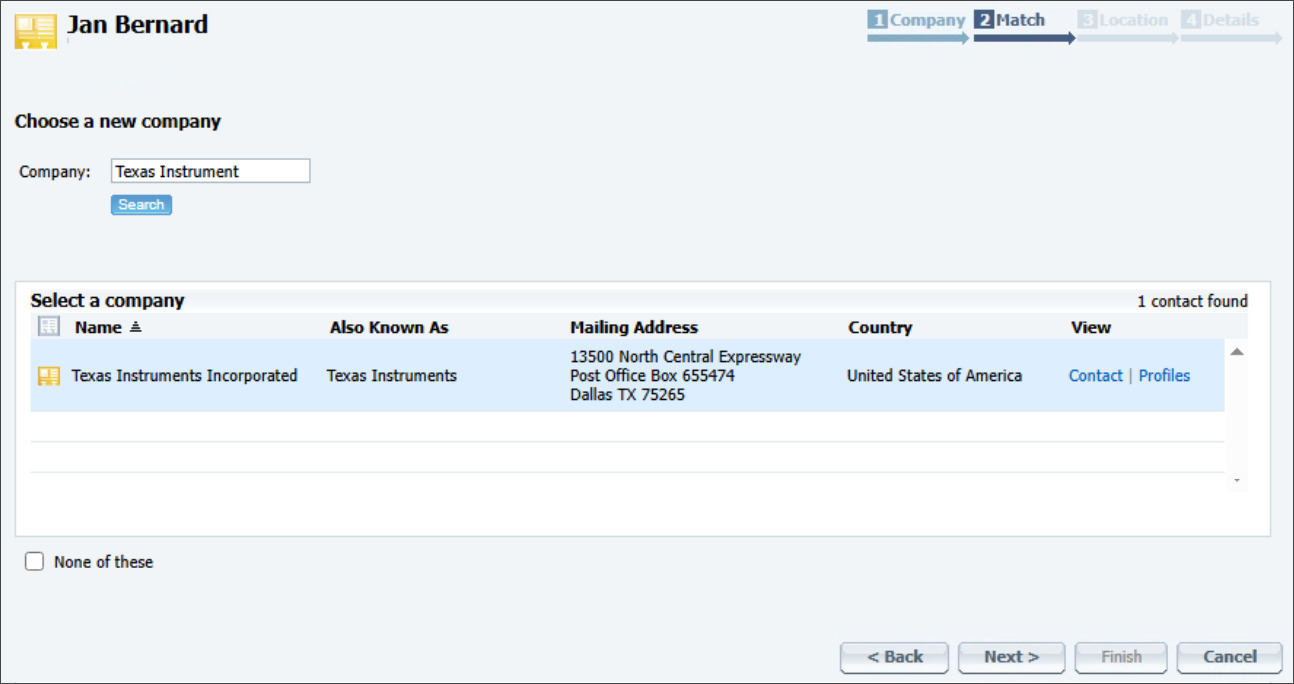The image size is (1294, 684).
Task: Click the company icon beside Texas Instruments Incorporated
Action: [48, 376]
